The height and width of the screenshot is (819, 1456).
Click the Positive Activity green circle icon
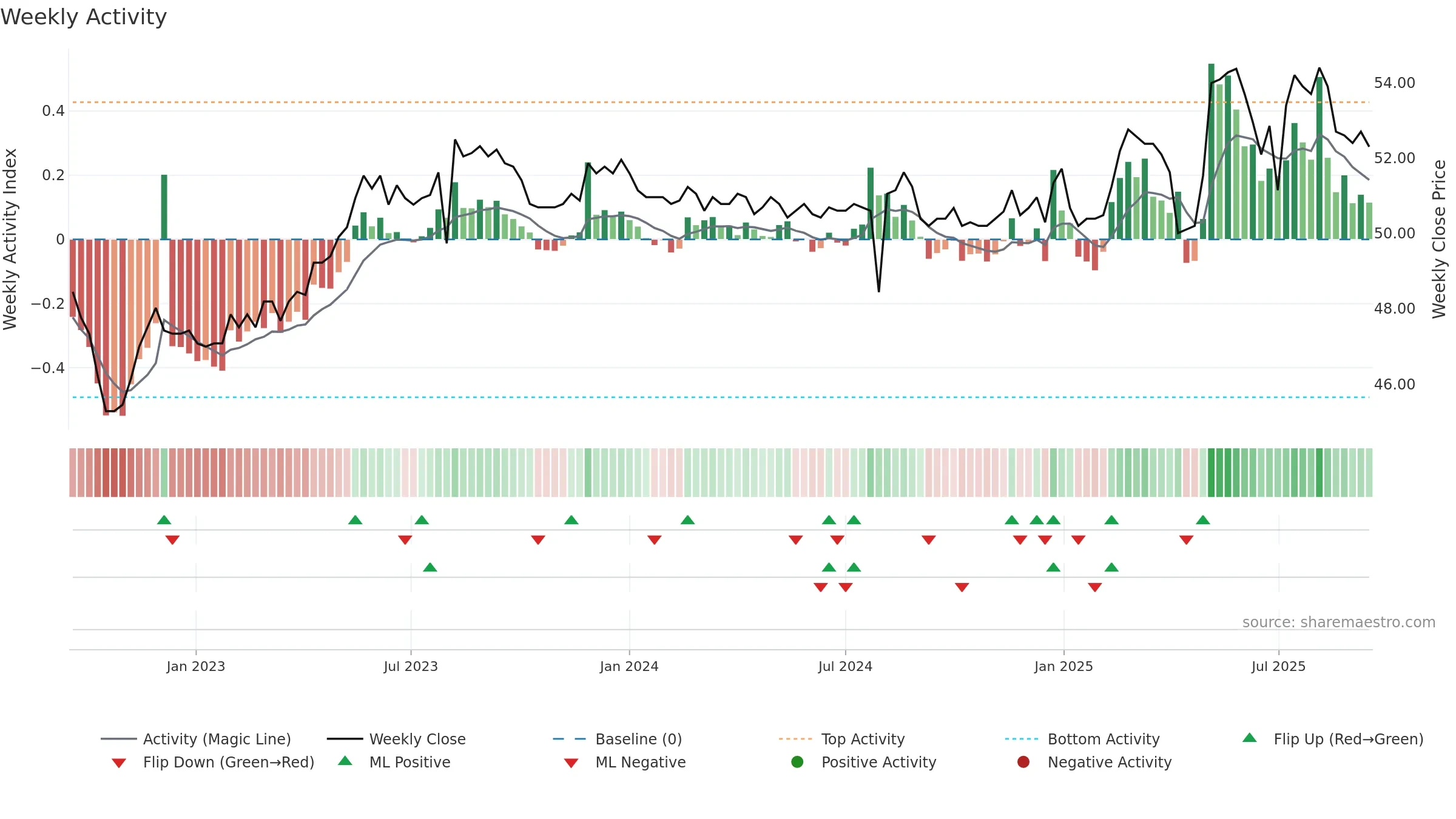(797, 762)
